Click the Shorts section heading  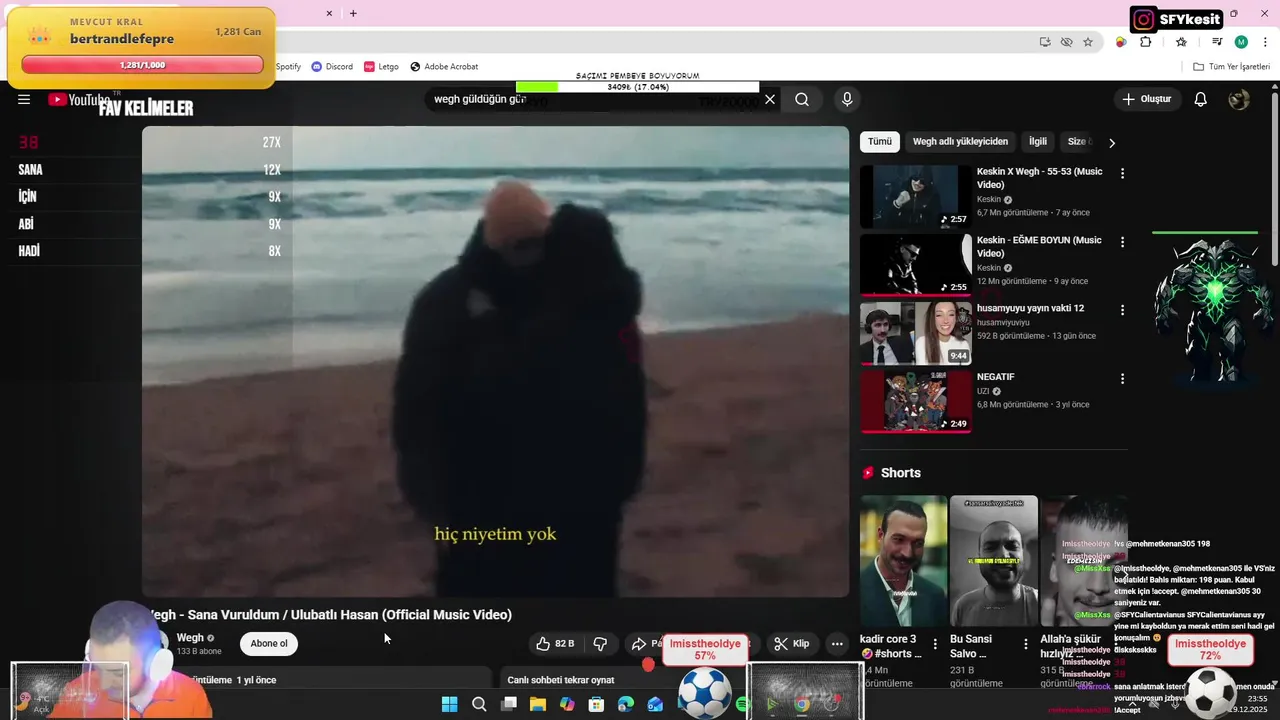point(901,473)
